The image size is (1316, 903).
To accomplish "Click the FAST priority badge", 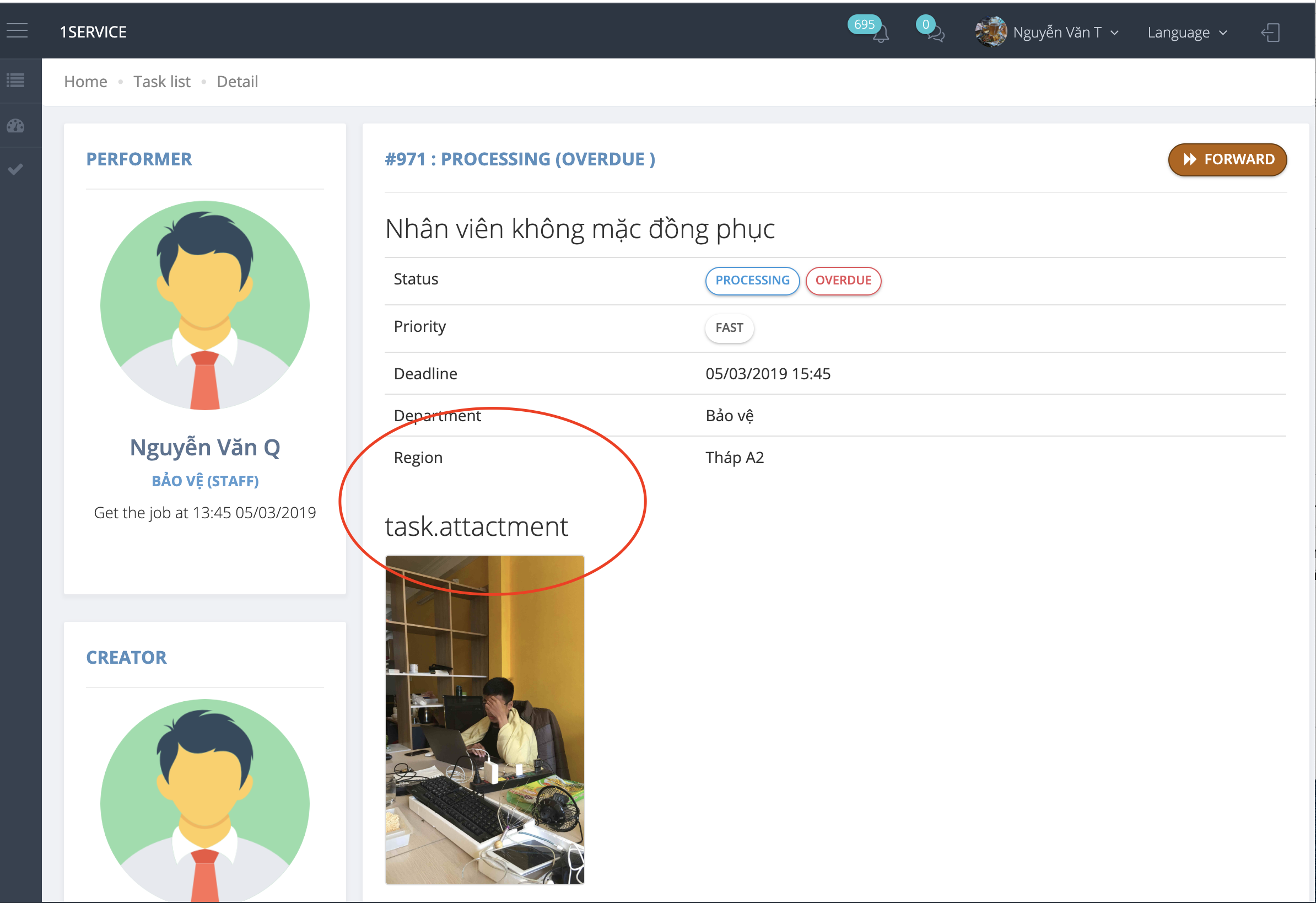I will click(x=729, y=328).
